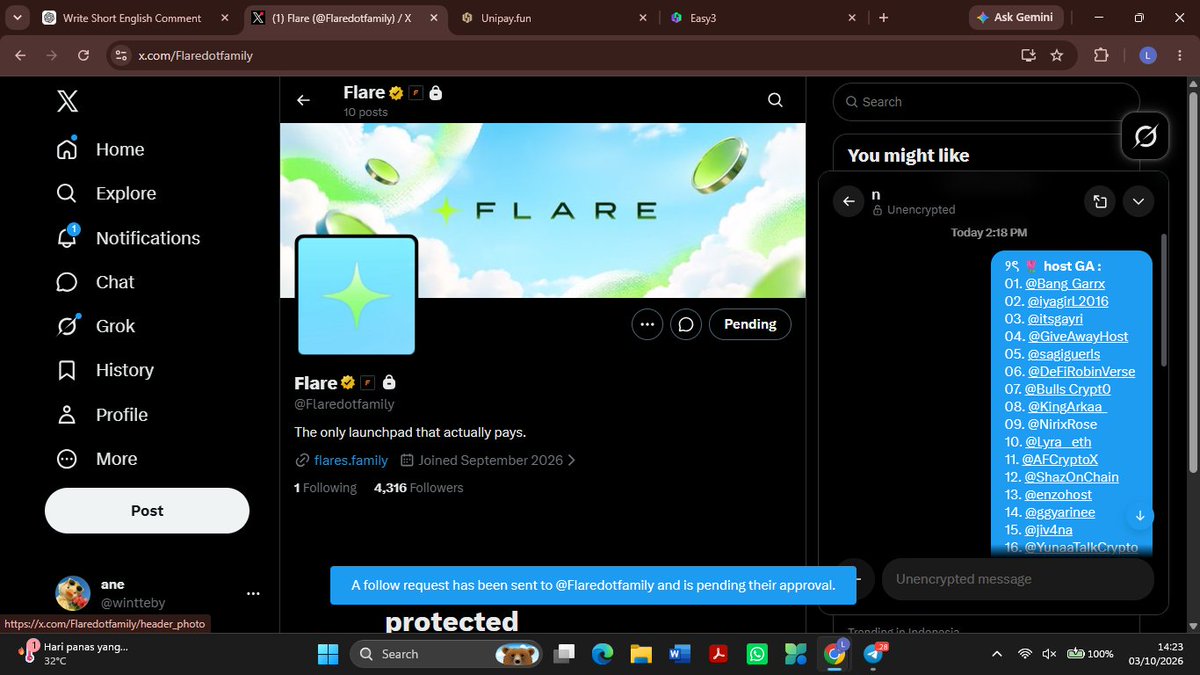Click the site information icon in address bar
This screenshot has height=675, width=1200.
(x=120, y=56)
